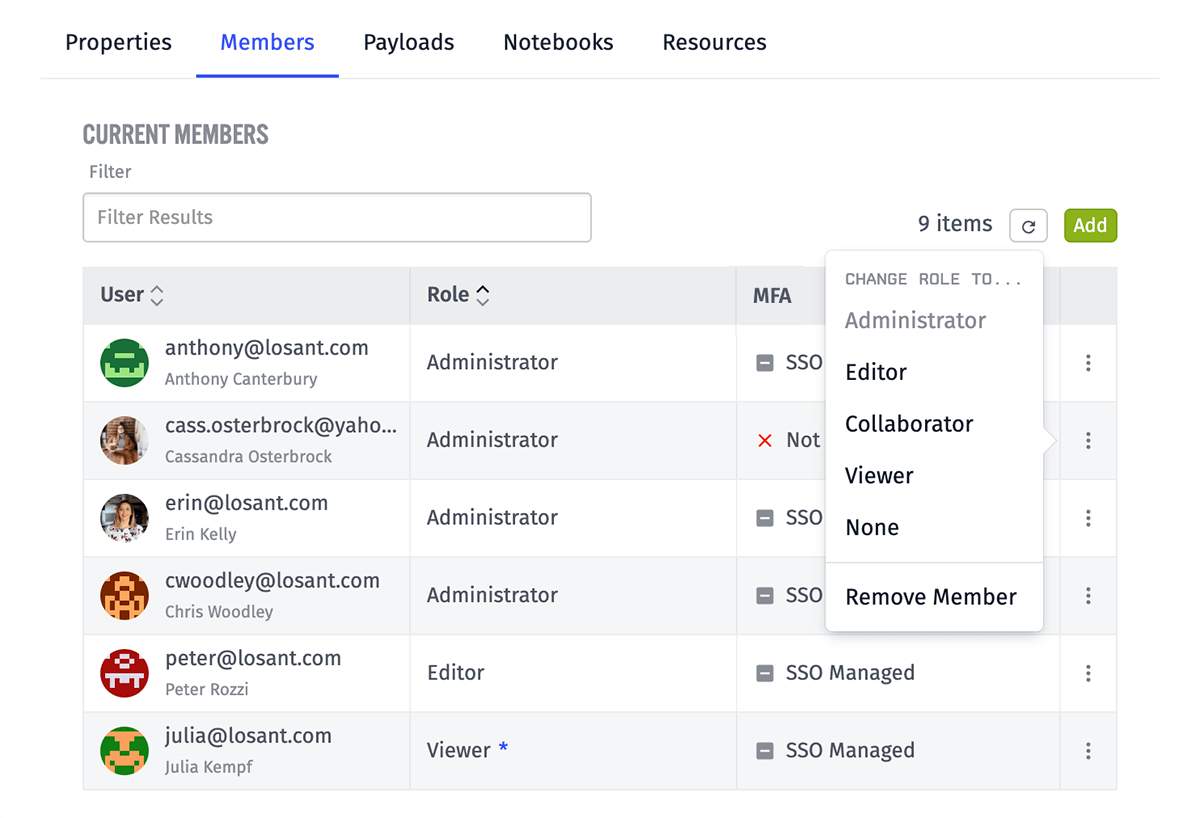Click Administrator role for anthony@losant.com
This screenshot has height=818, width=1200.
point(492,363)
